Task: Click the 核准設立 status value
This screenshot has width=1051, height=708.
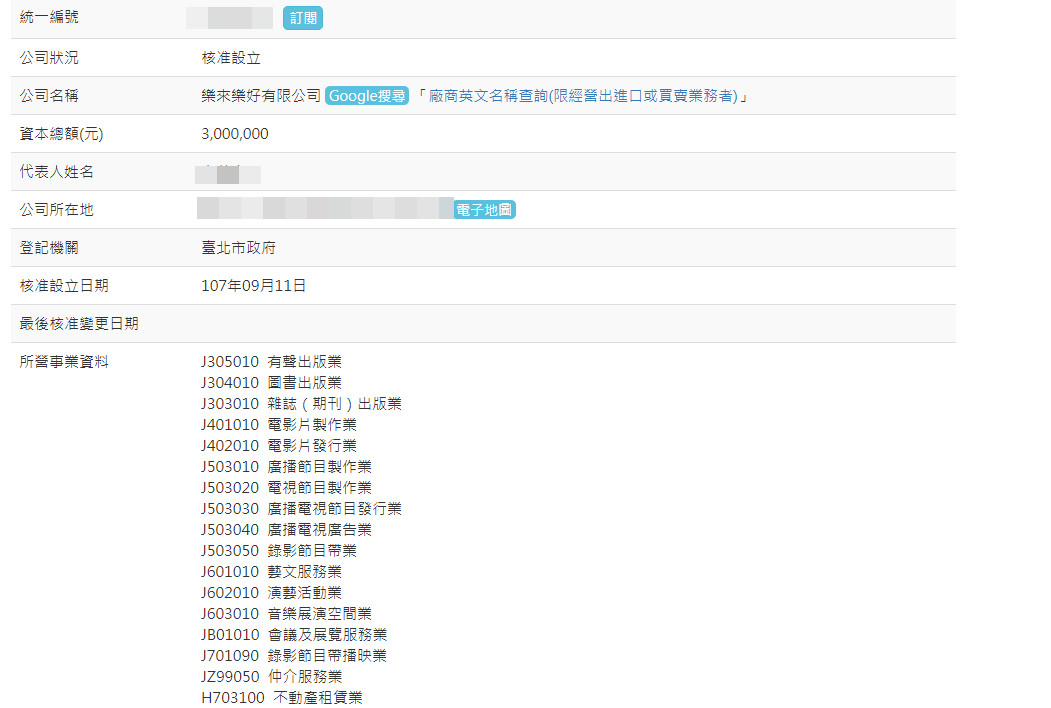Action: (x=231, y=58)
